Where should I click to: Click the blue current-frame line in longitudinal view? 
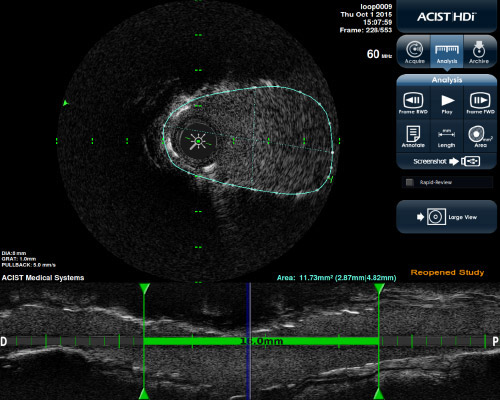[x=248, y=341]
